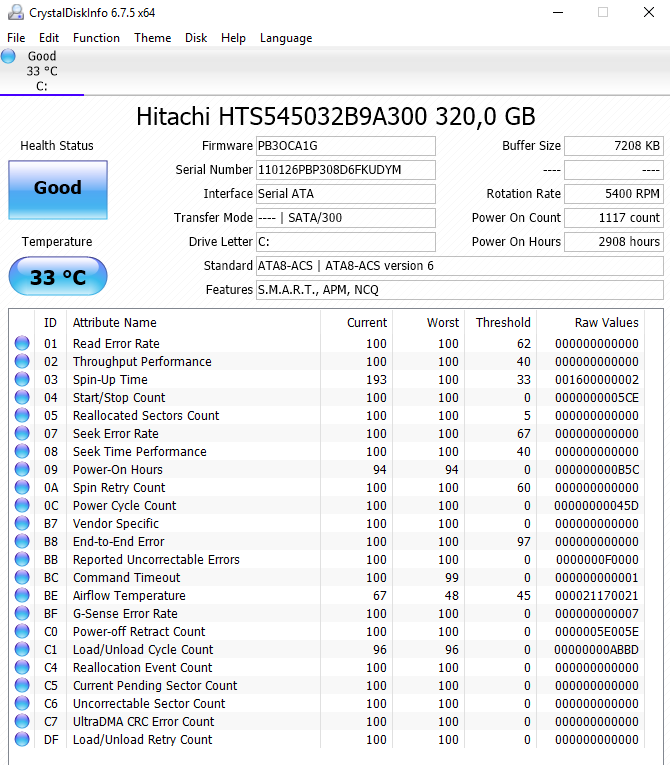This screenshot has height=765, width=670.
Task: Click raw value '000021170021'
Action: pos(596,596)
